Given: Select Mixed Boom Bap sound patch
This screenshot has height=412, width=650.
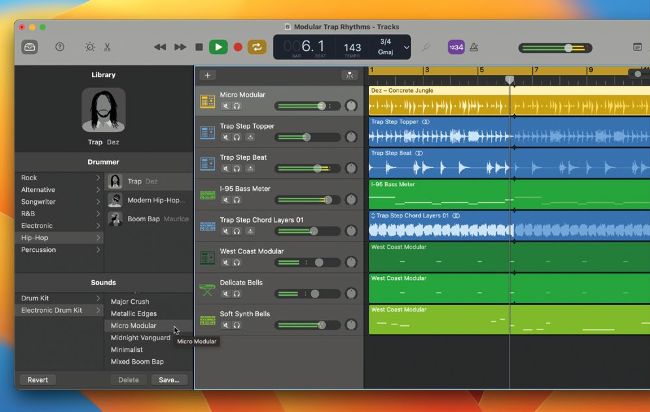Looking at the screenshot, I should tap(148, 362).
